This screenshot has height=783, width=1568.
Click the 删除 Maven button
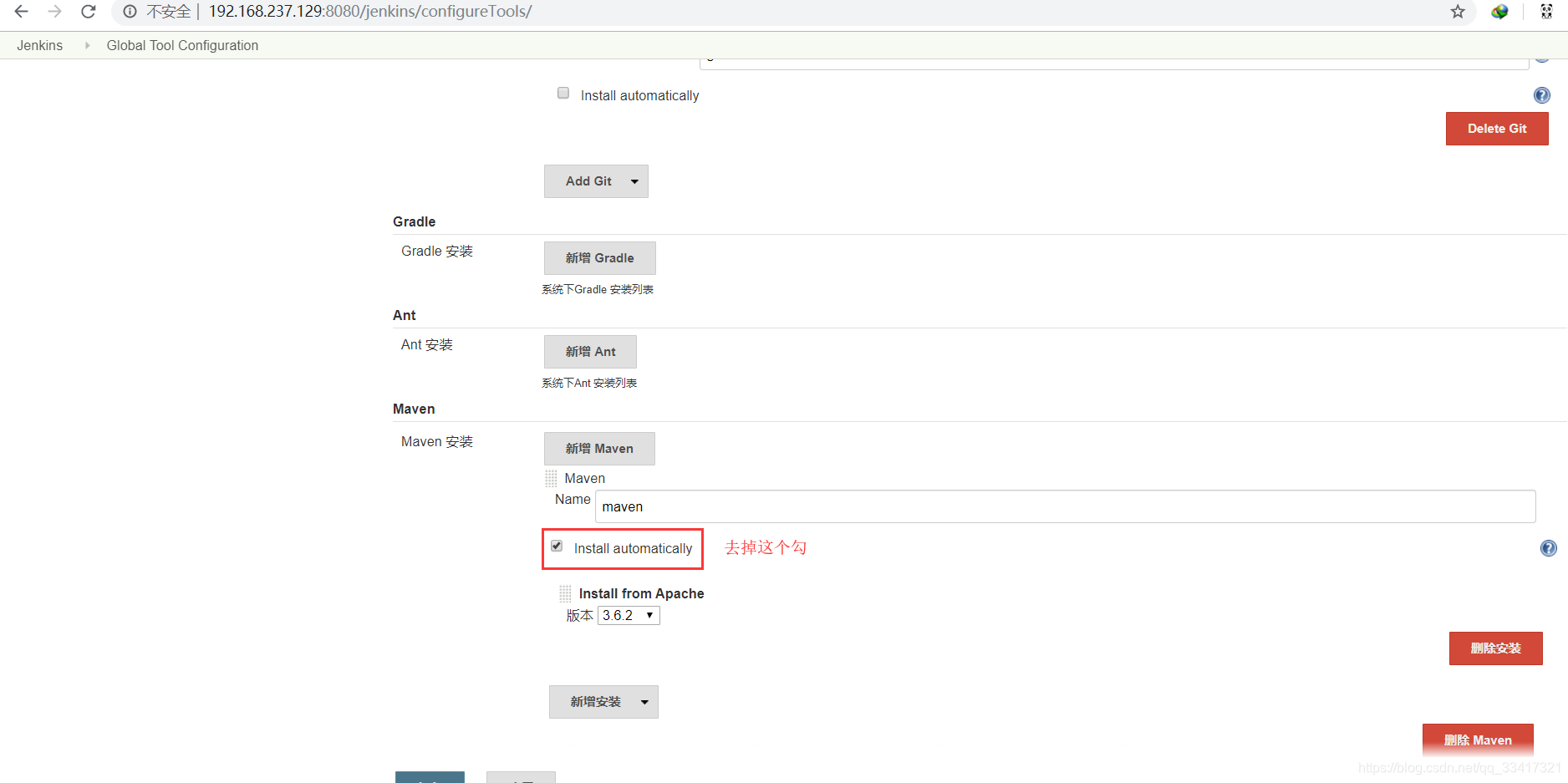(x=1478, y=740)
